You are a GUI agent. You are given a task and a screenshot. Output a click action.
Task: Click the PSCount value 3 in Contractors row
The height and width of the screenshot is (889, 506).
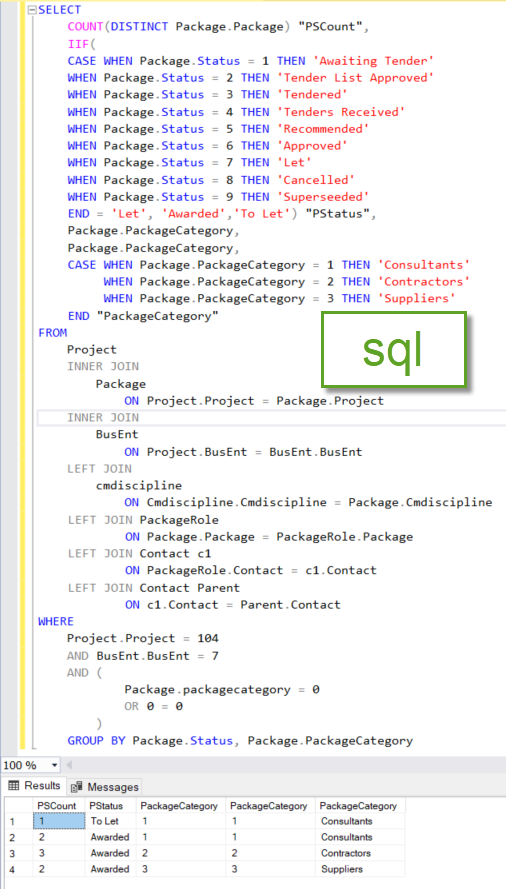coord(58,853)
